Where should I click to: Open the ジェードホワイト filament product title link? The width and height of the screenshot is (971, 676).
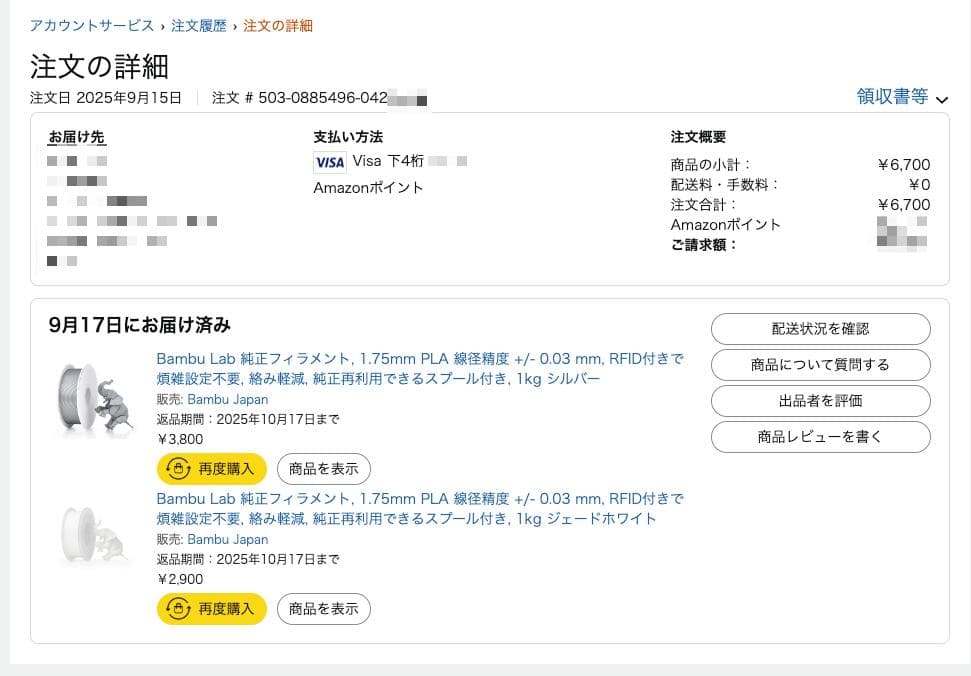pyautogui.click(x=420, y=509)
